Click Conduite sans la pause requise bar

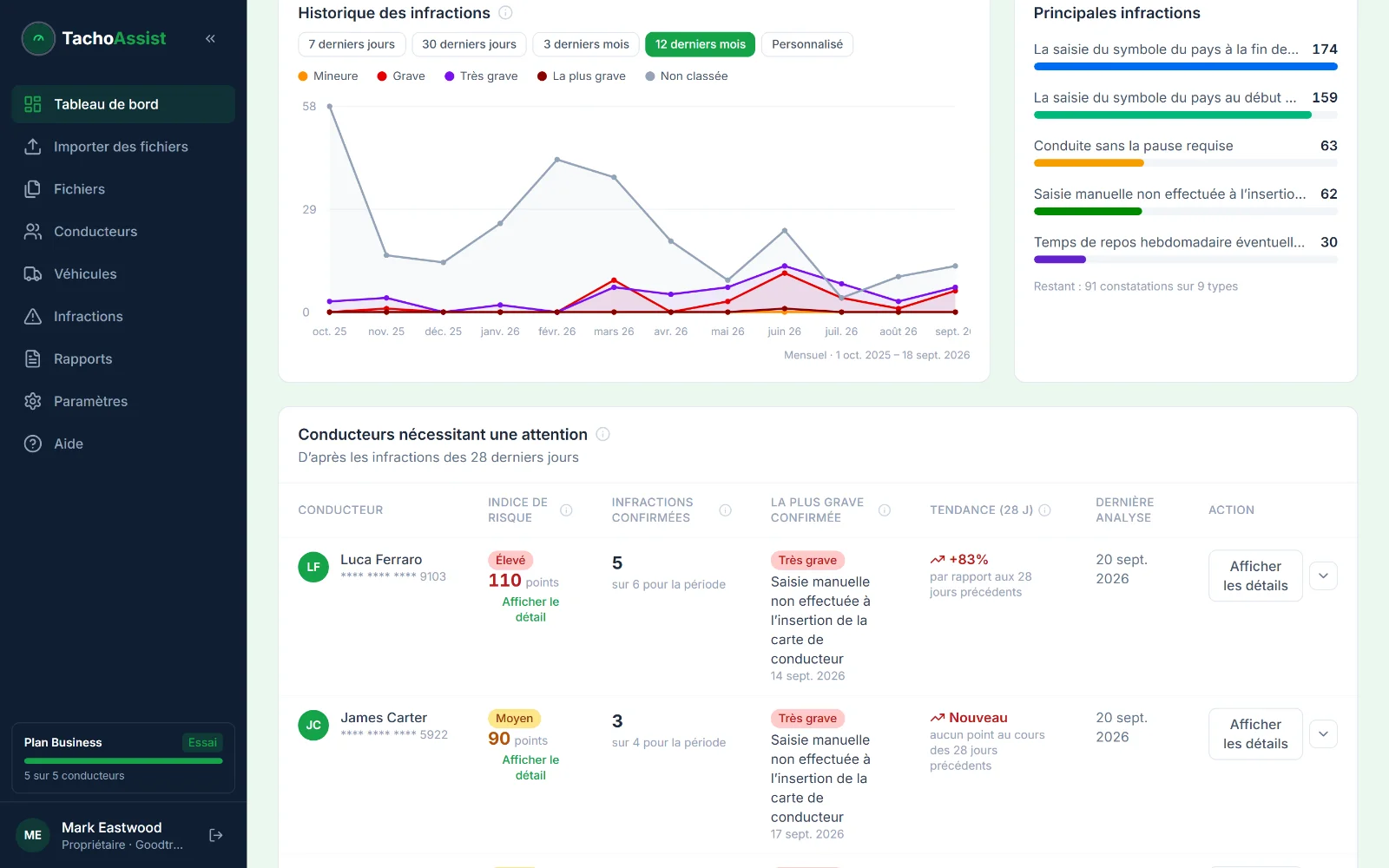[1185, 163]
